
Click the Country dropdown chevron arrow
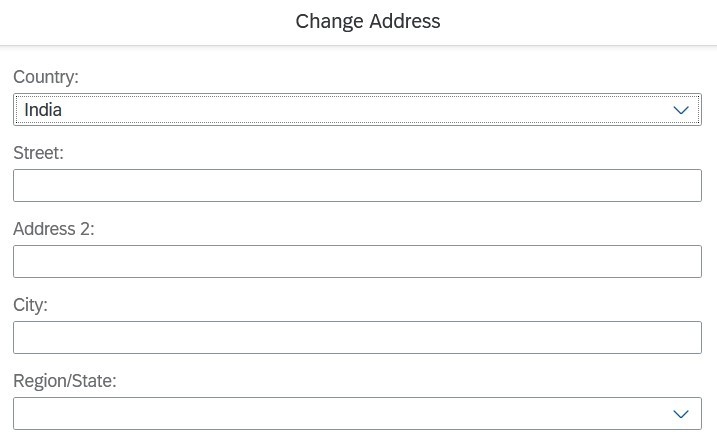click(681, 110)
